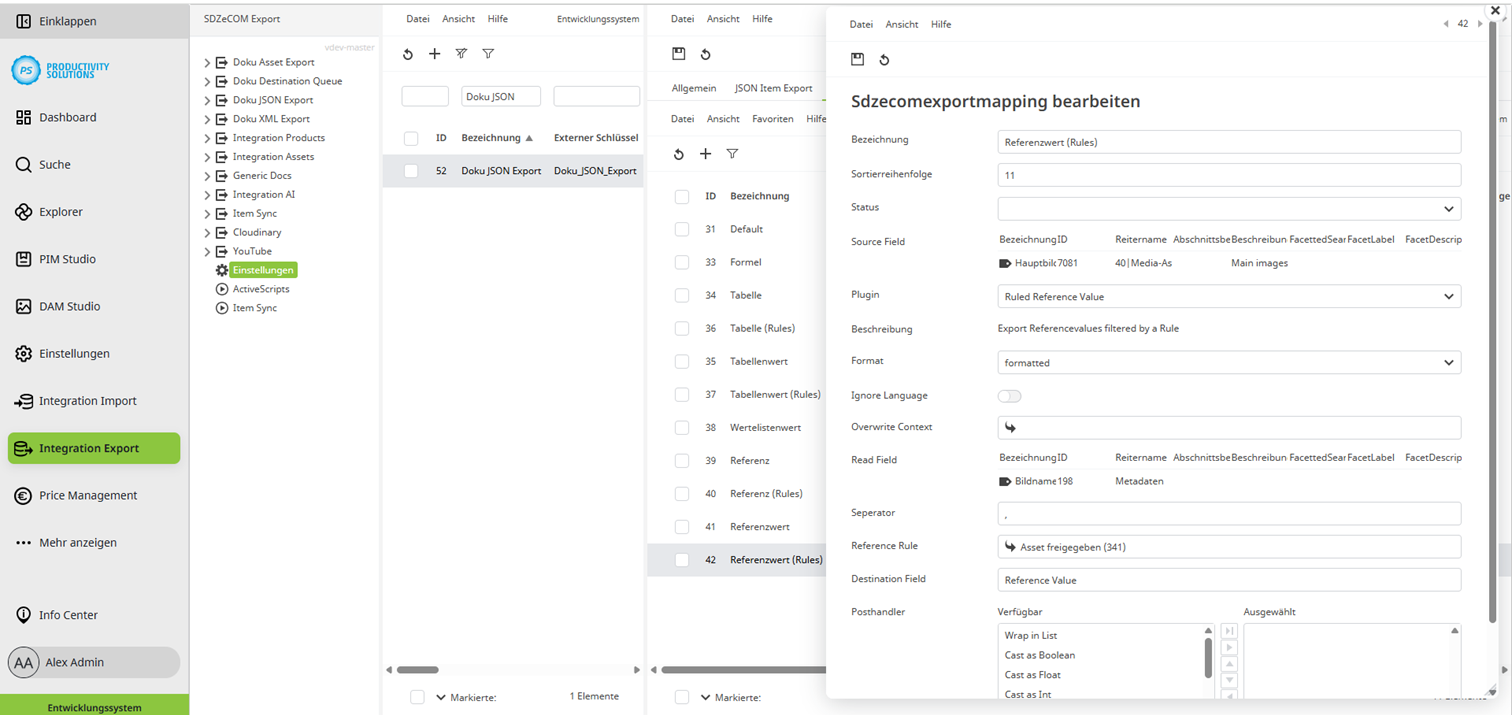The width and height of the screenshot is (1512, 715).
Task: Save the Sdzecomexportmapping with the floppy disk icon
Action: coord(857,60)
